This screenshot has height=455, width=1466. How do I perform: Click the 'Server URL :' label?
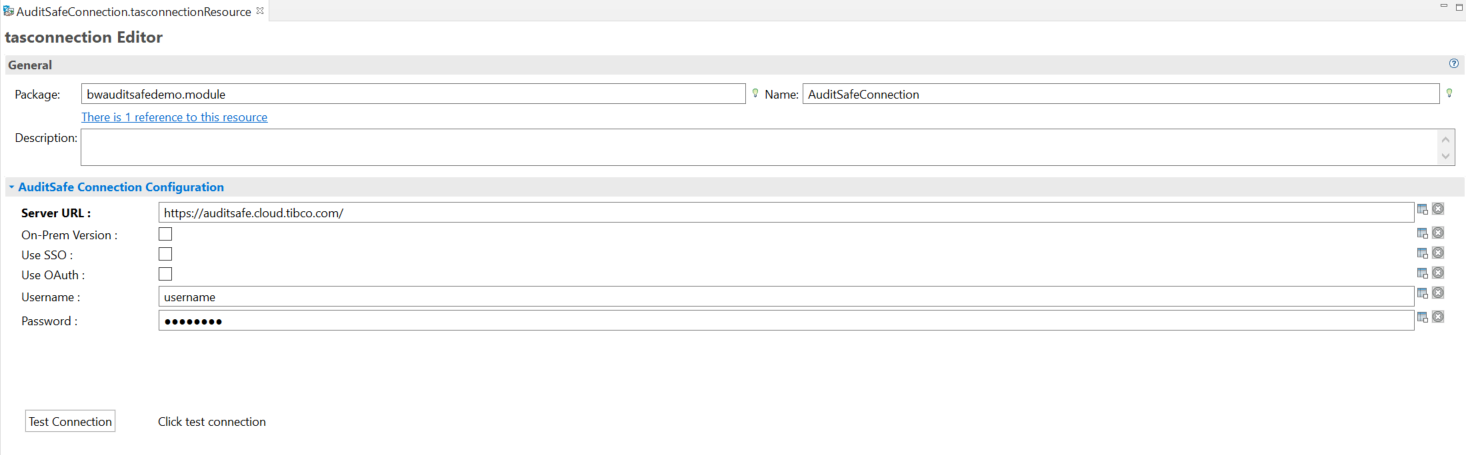click(x=56, y=213)
